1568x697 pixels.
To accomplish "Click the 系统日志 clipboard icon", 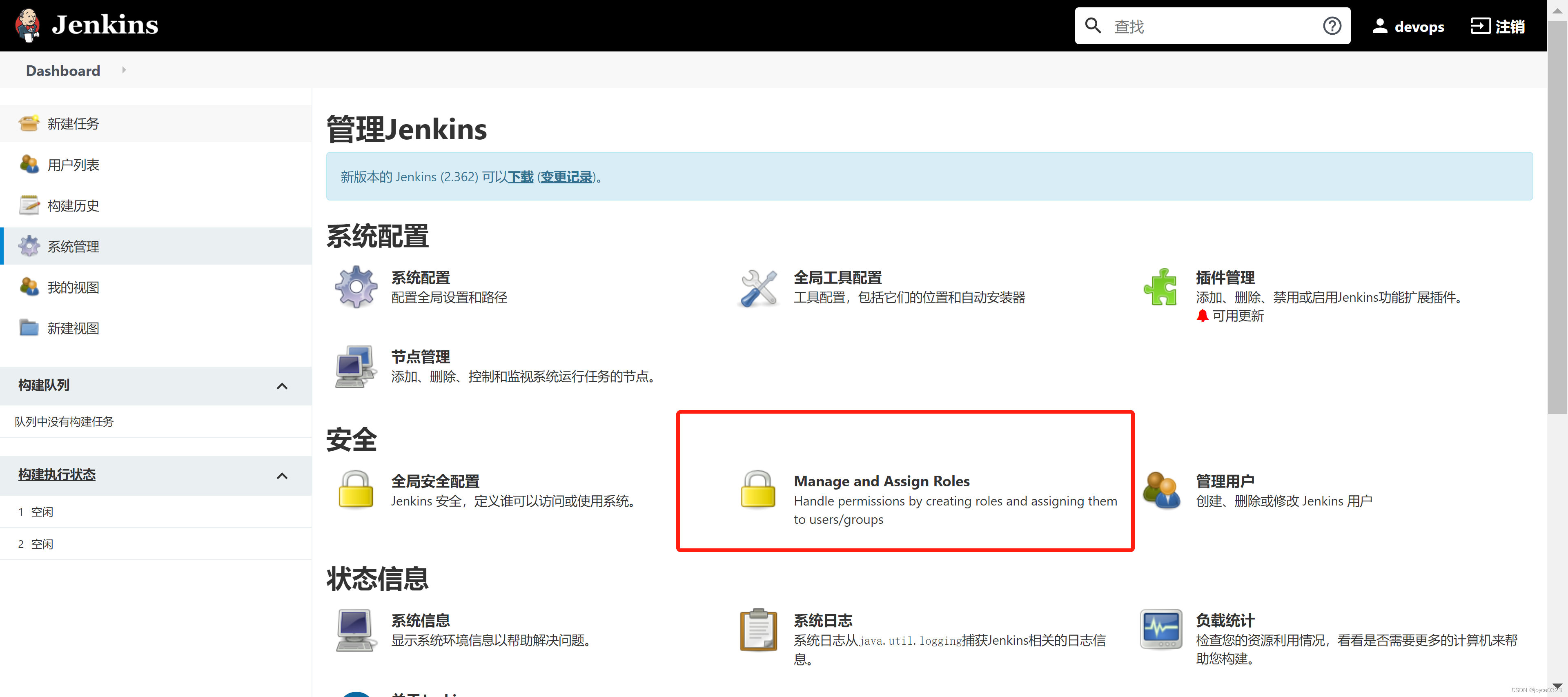I will click(758, 630).
